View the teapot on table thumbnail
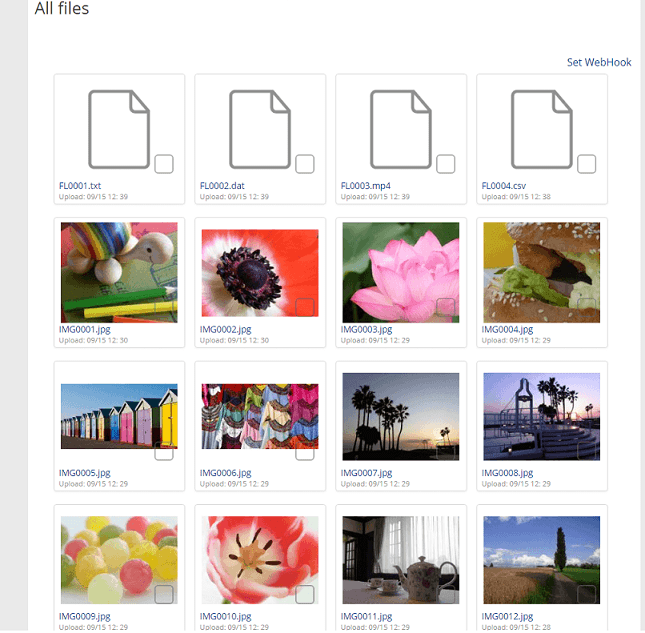Viewport: 645px width, 633px height. [x=400, y=559]
